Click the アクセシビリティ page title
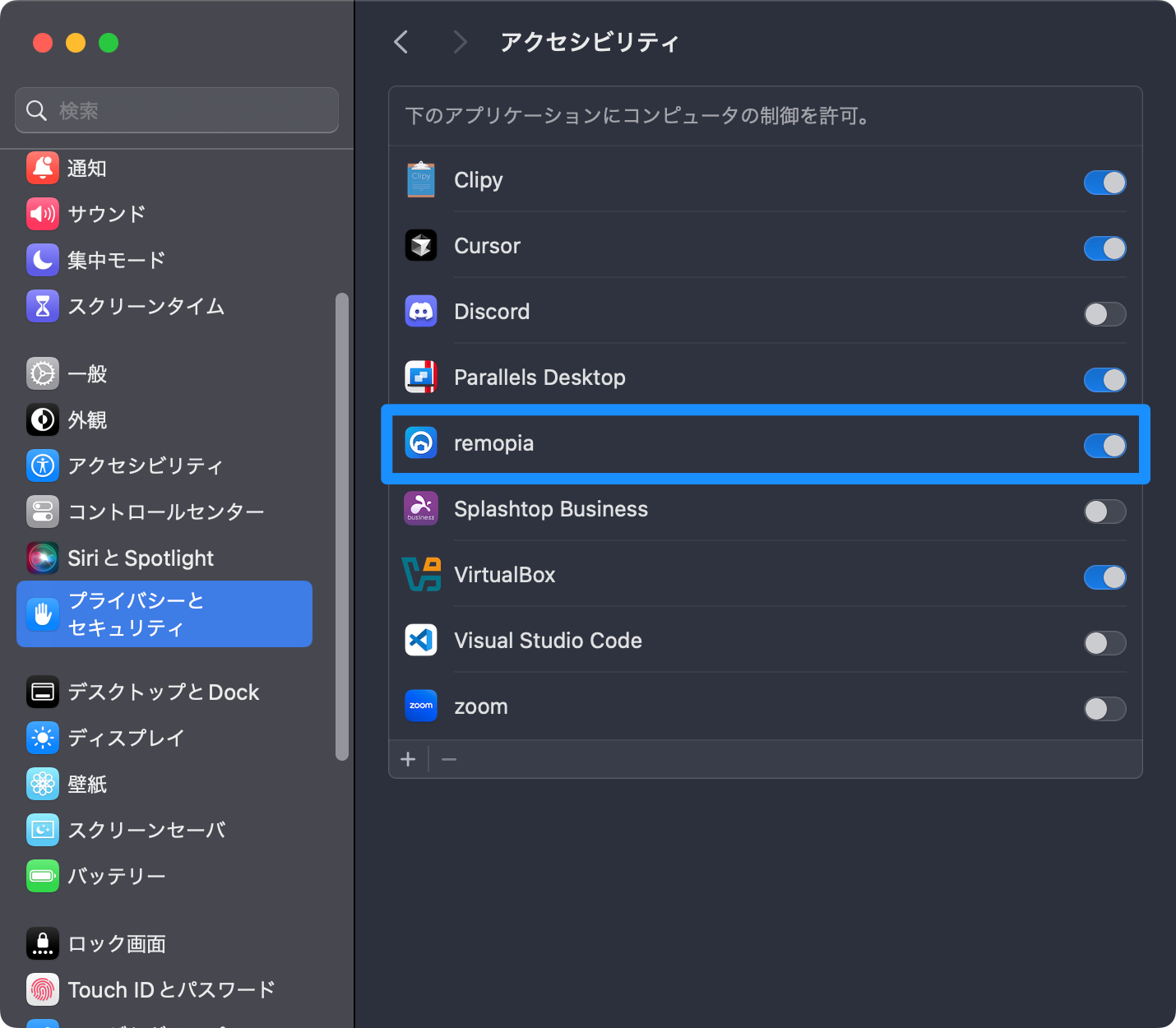Viewport: 1176px width, 1028px height. tap(590, 42)
